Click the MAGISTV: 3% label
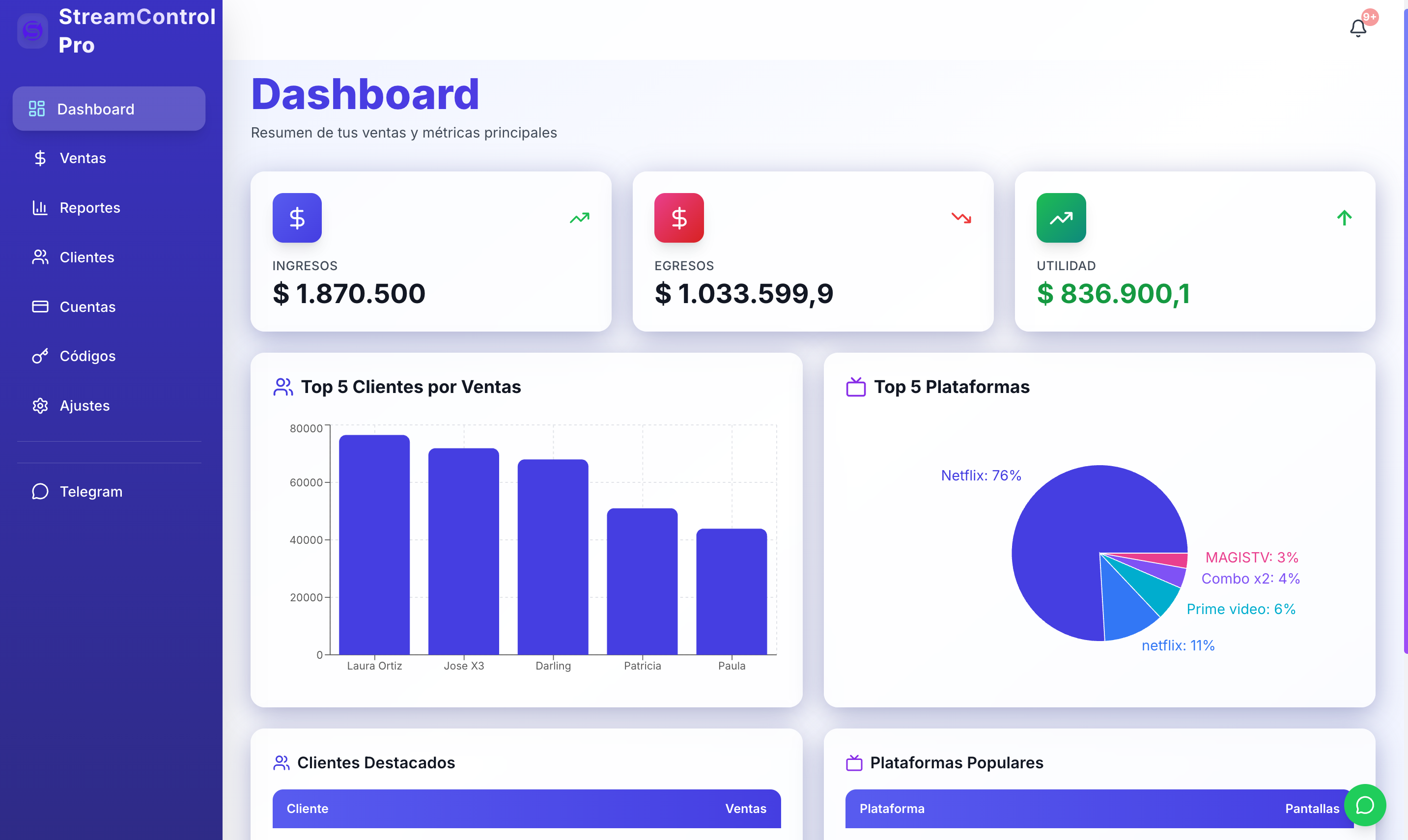 tap(1252, 558)
